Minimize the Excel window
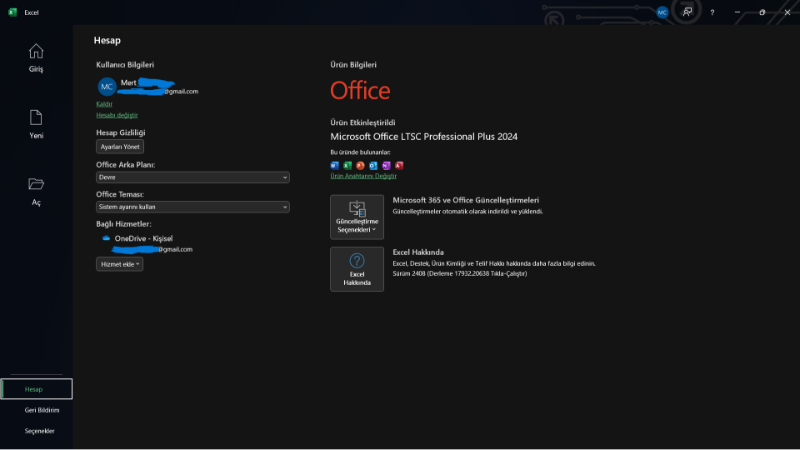The image size is (800, 450). (737, 12)
